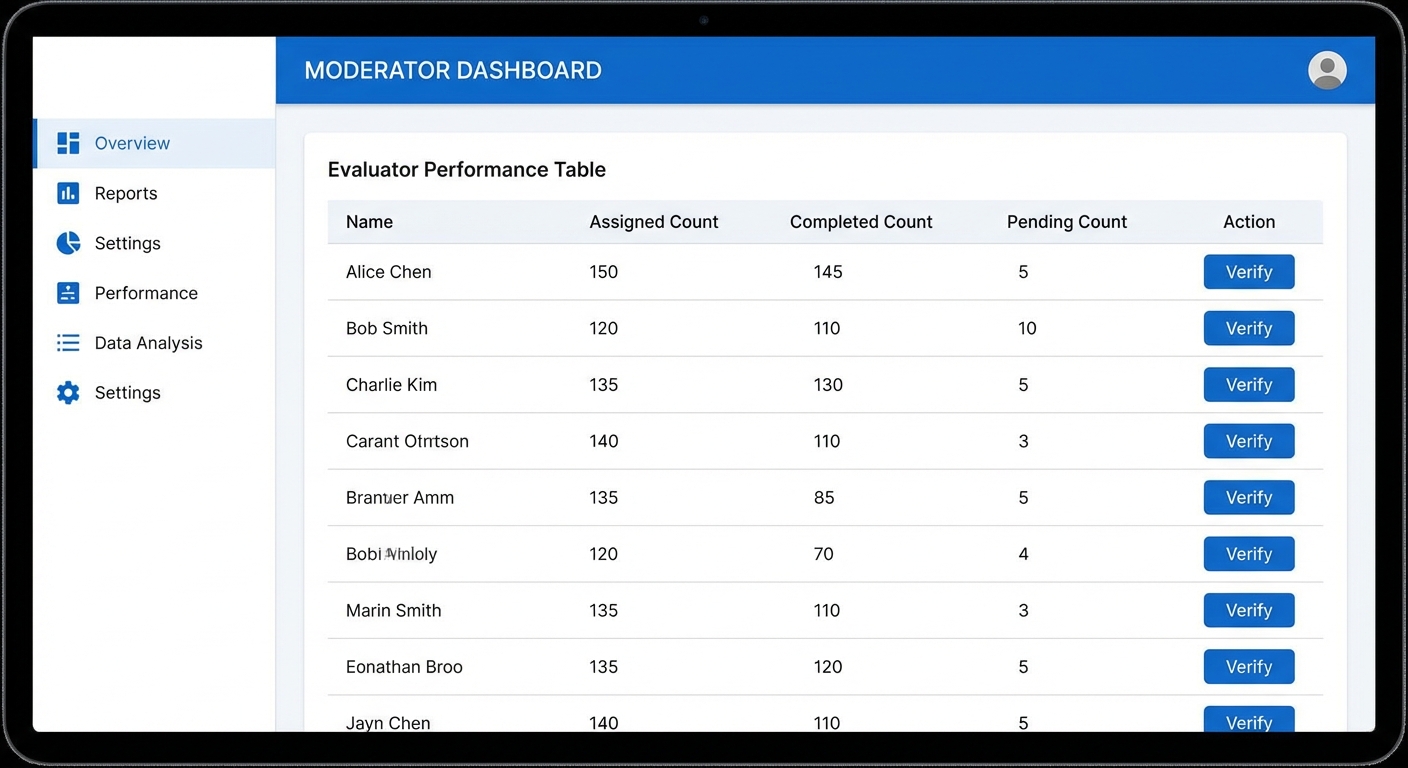The image size is (1408, 768).
Task: Verify Eonathan Broo's row
Action: click(1248, 666)
